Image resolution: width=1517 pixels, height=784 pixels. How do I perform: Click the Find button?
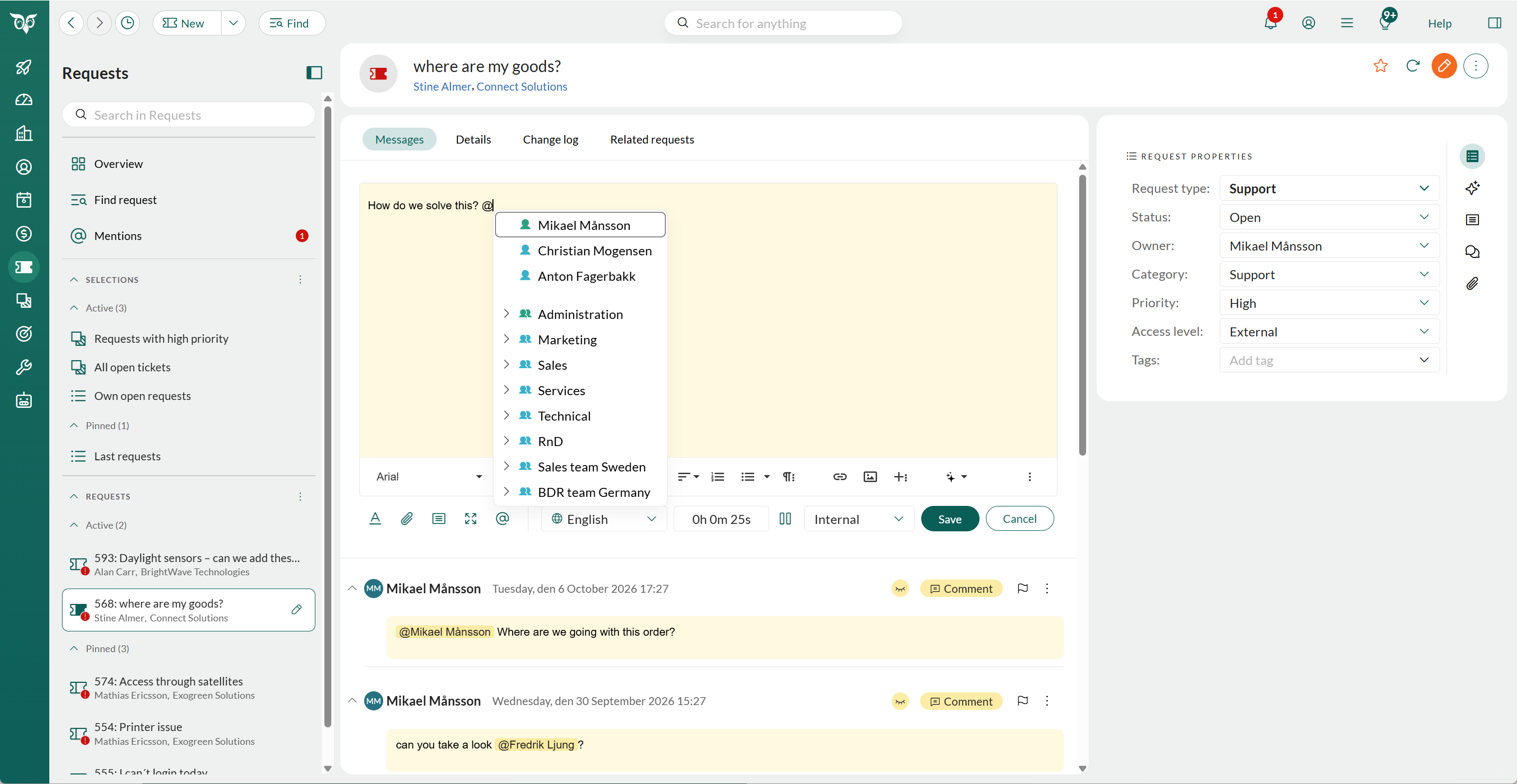[292, 23]
